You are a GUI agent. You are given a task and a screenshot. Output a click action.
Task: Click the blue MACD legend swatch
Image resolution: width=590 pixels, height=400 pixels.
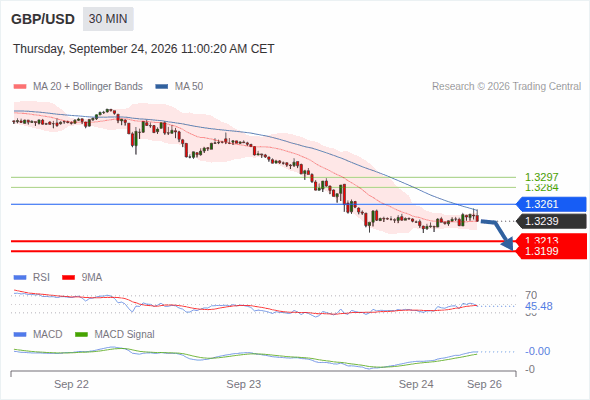(x=20, y=334)
